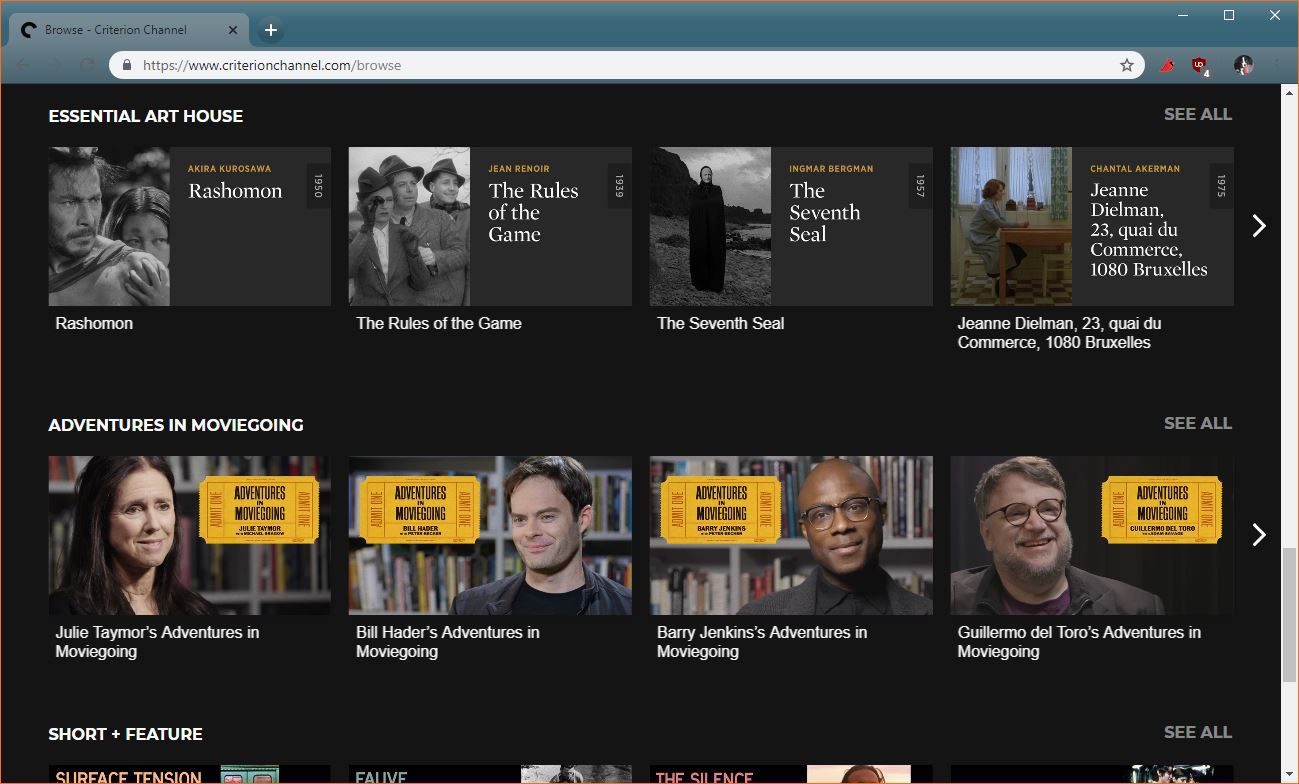This screenshot has height=784, width=1299.
Task: Open the Rashomon film thumbnail
Action: (x=190, y=226)
